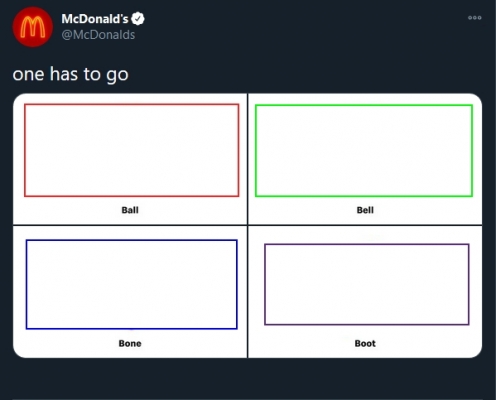
Task: Click the bottom-right image quadrant containing Boot
Action: click(365, 292)
